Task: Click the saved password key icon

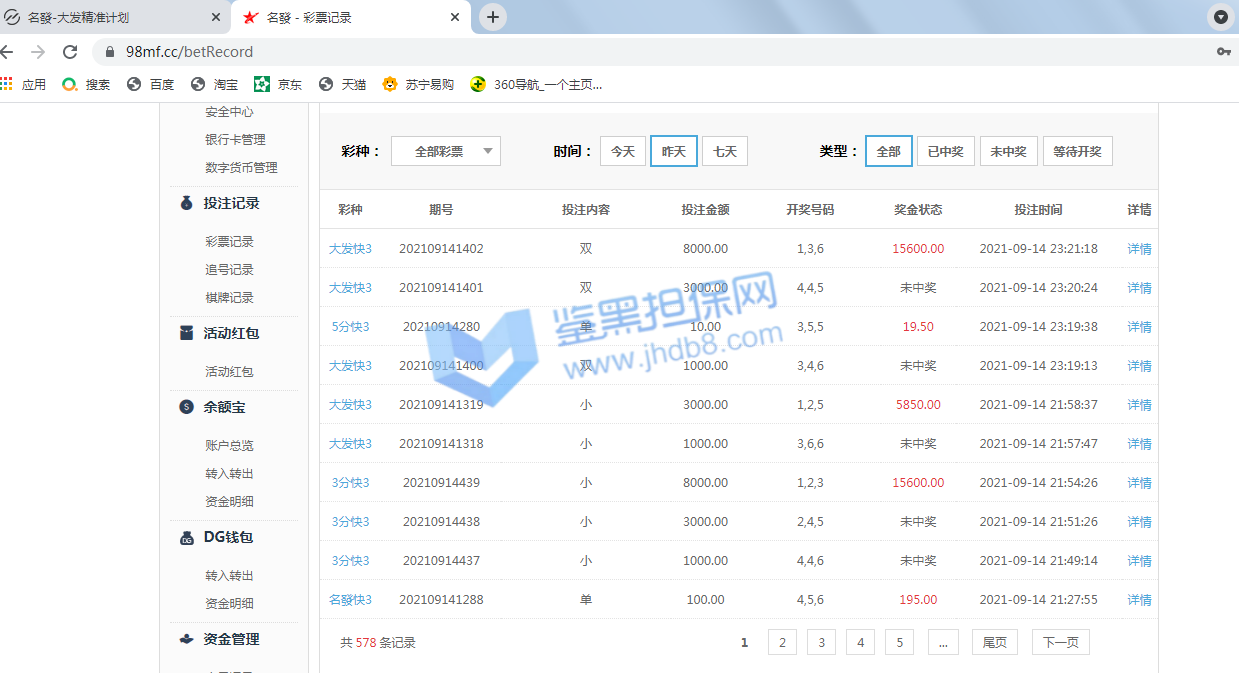Action: [1223, 52]
